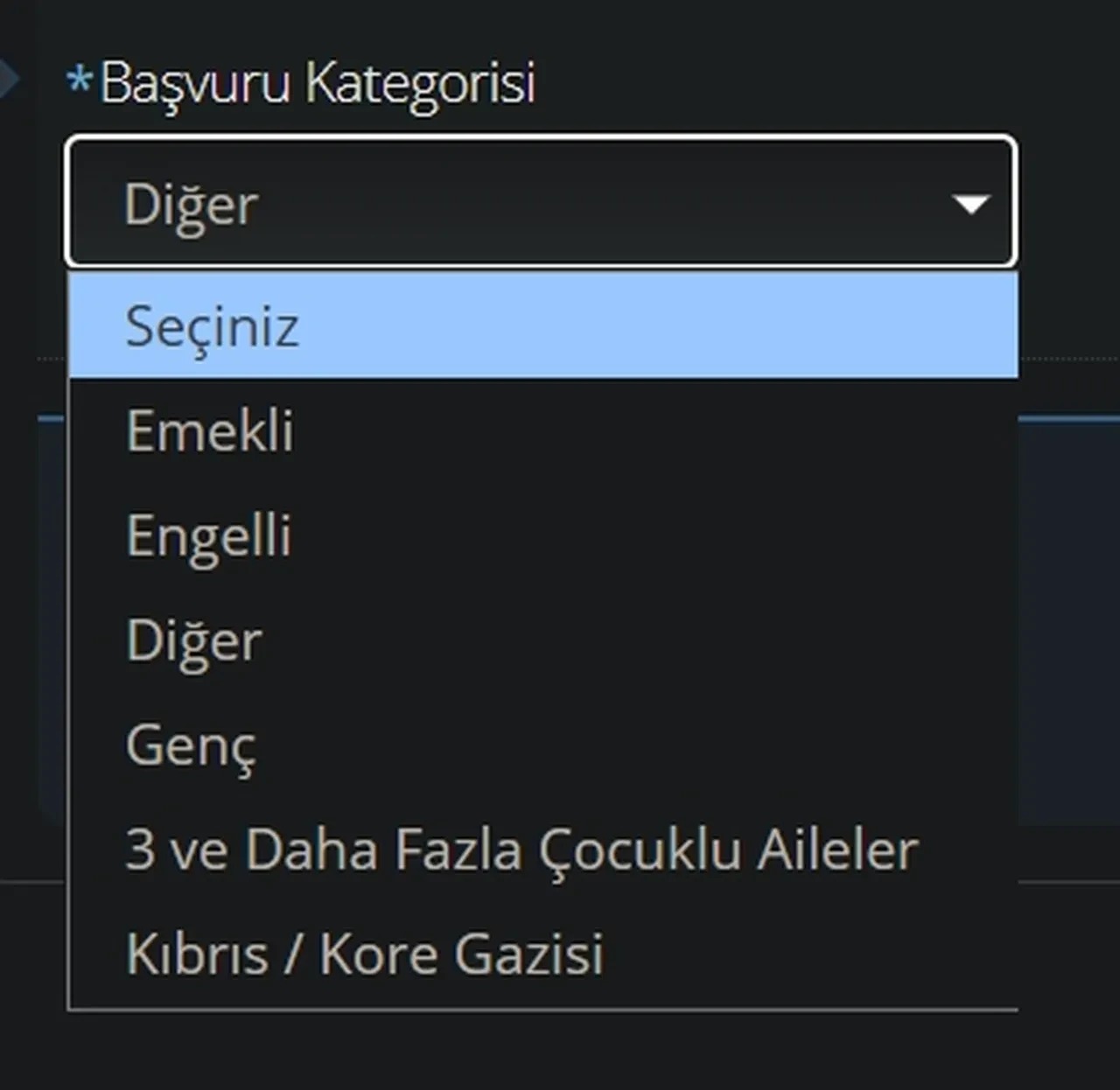Click the currently displayed Diğer value
1120x1090 pixels.
pyautogui.click(x=188, y=206)
